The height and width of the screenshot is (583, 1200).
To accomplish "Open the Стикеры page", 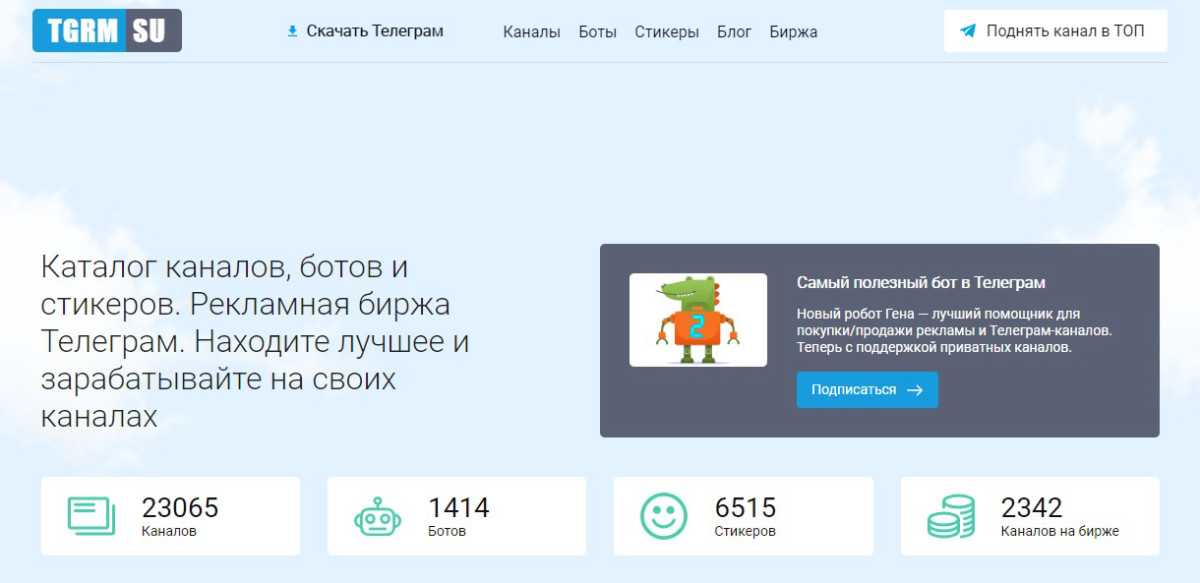I will [666, 32].
